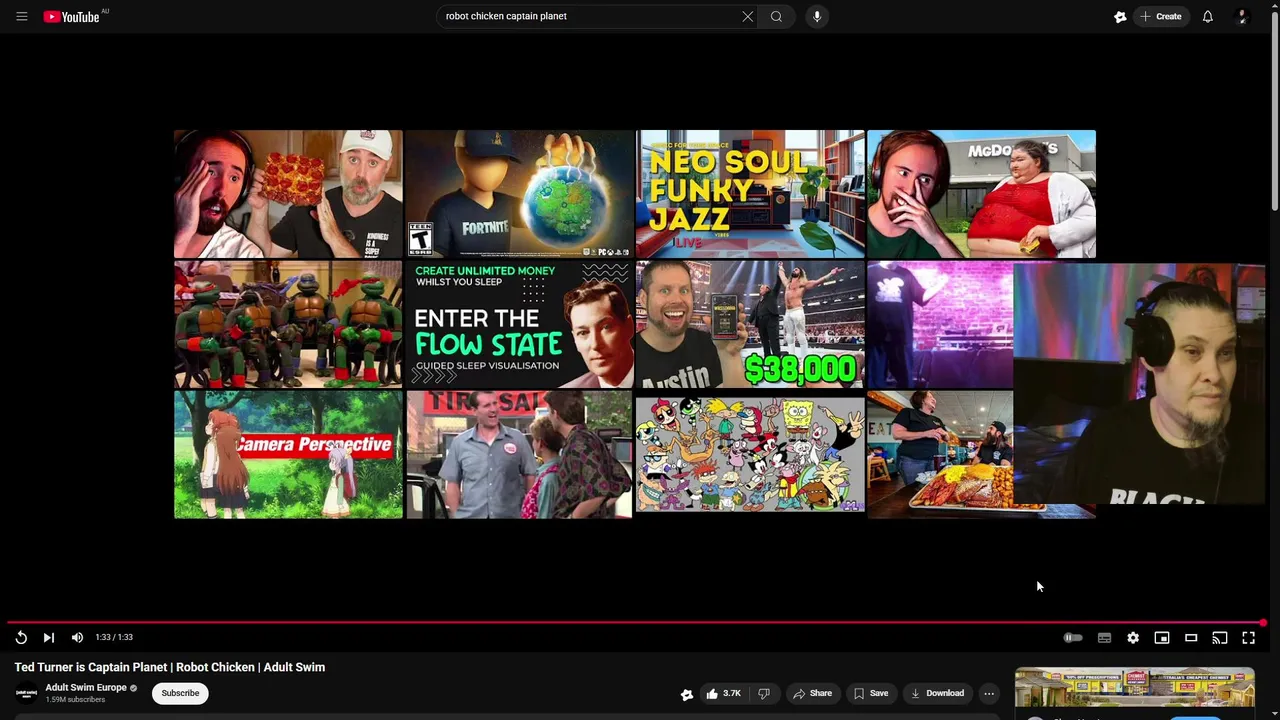
Task: Switch to theater mode
Action: point(1191,637)
